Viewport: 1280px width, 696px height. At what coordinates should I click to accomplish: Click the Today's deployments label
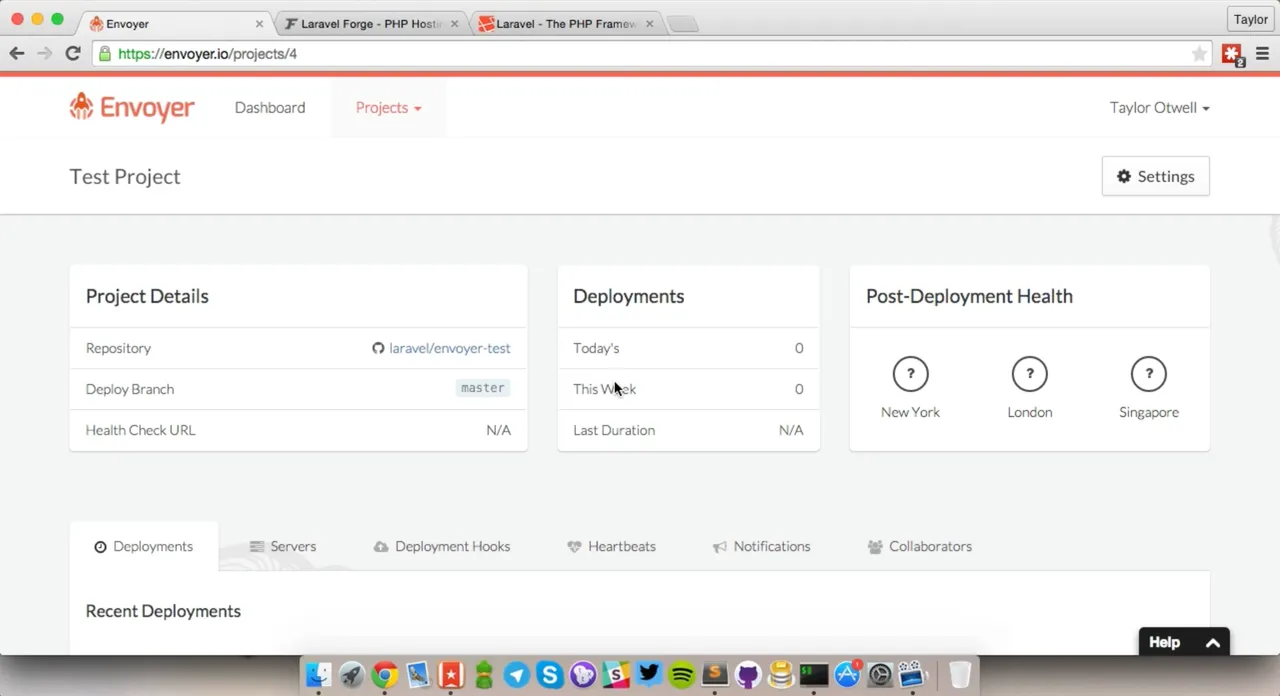[596, 348]
